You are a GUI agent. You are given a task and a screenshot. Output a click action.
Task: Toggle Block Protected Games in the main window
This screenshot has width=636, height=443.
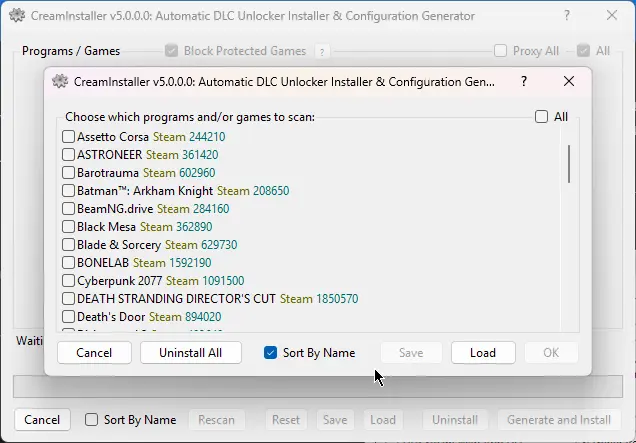click(x=171, y=51)
